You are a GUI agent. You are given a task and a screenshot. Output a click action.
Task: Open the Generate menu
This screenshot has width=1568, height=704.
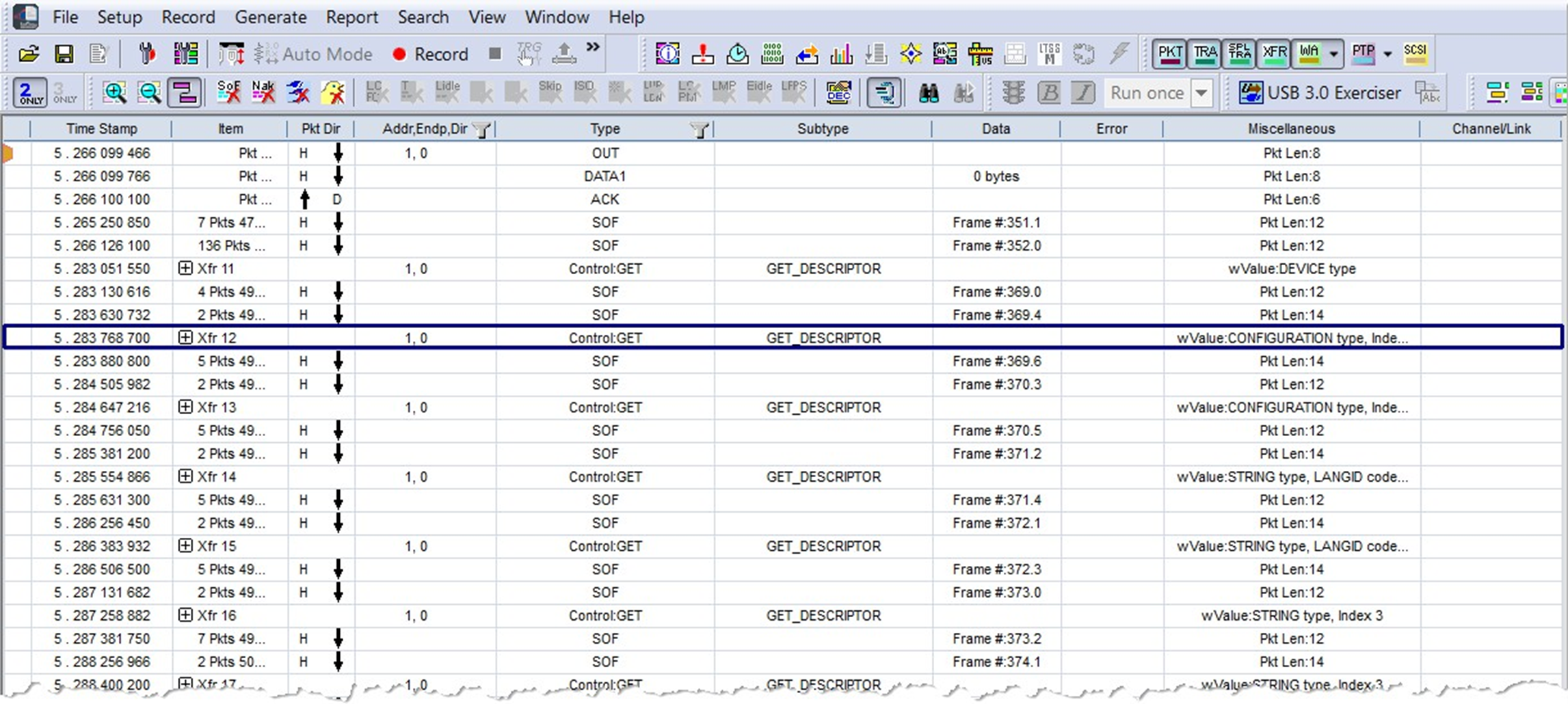tap(271, 17)
